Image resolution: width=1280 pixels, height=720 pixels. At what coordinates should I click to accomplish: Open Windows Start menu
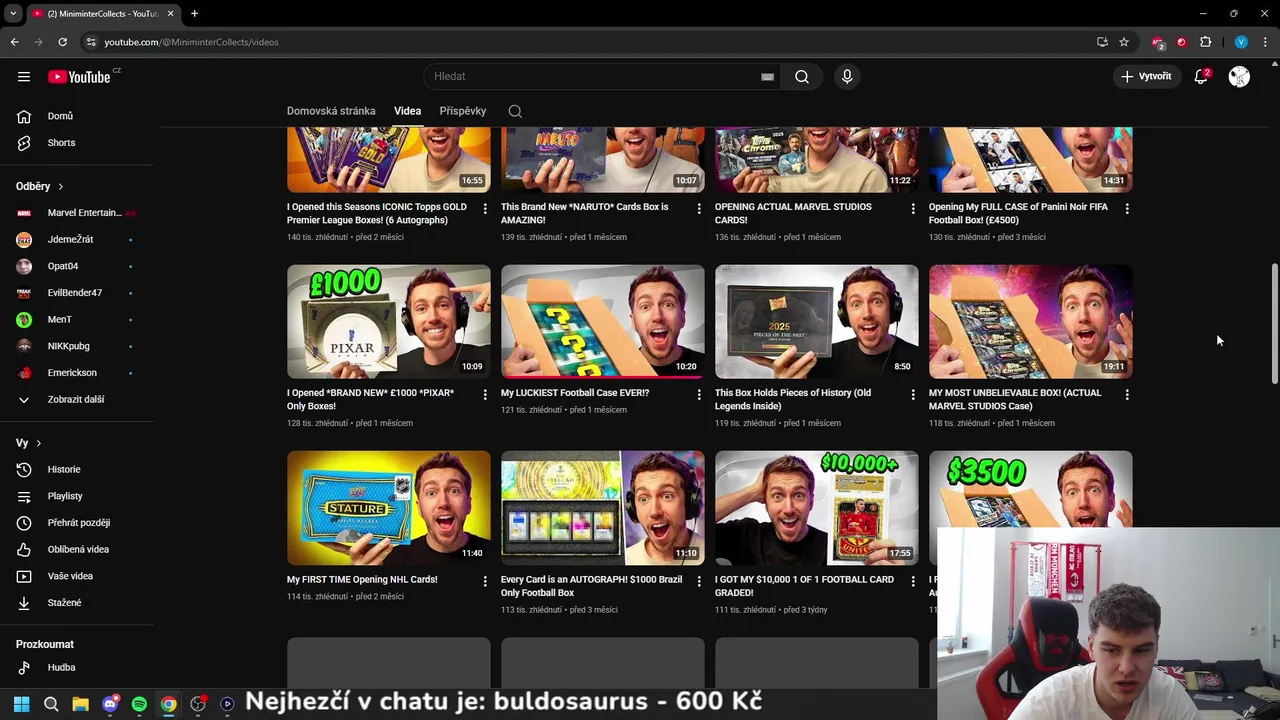(21, 704)
